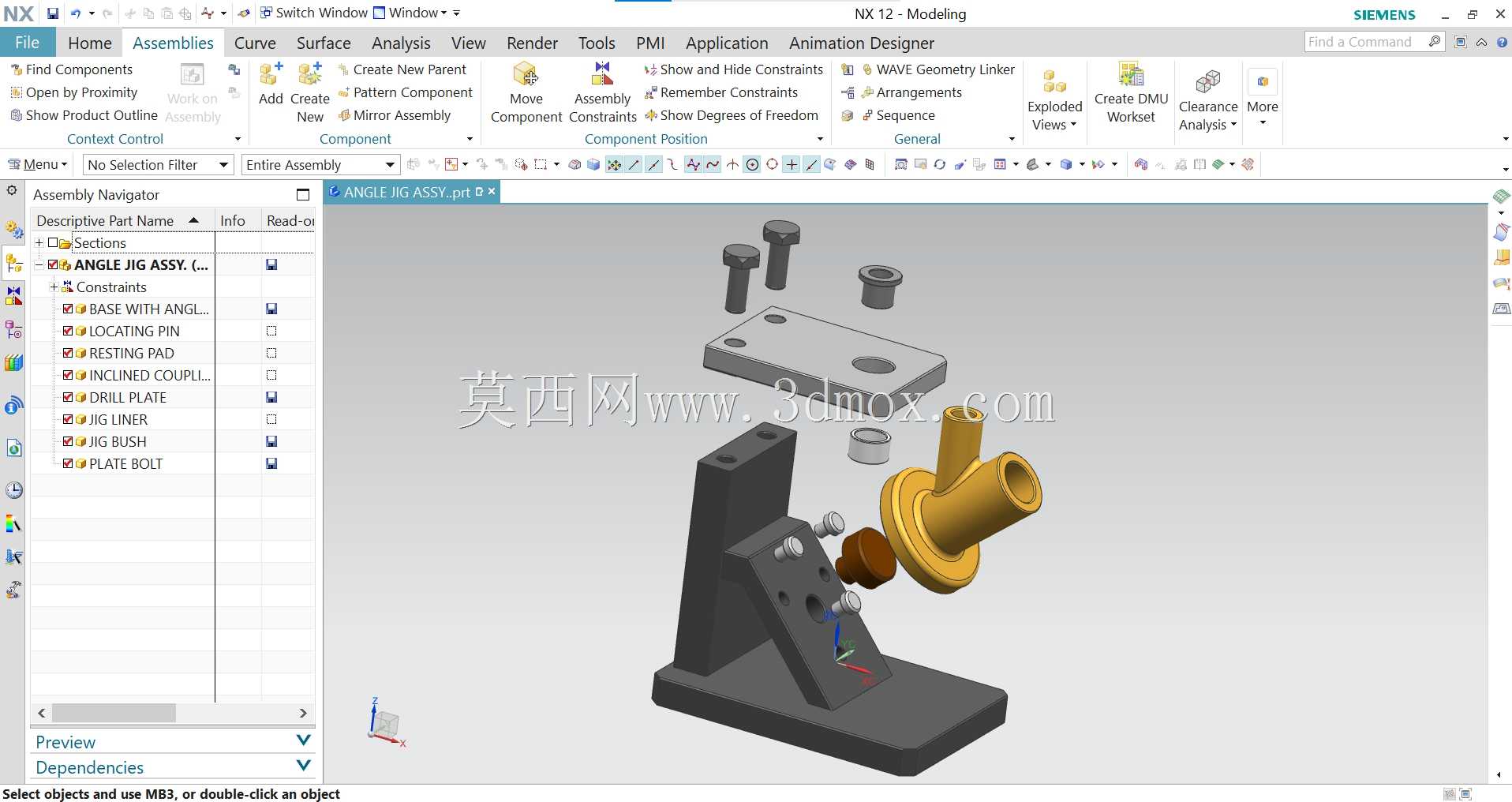Uncheck the PLATE BOLT component checkbox
The width and height of the screenshot is (1512, 802).
[x=68, y=463]
